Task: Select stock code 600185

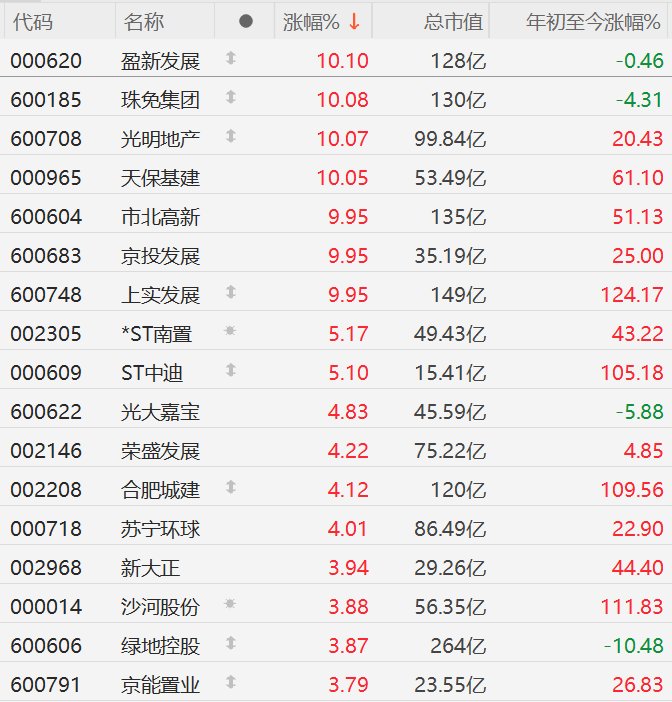Action: pyautogui.click(x=46, y=100)
